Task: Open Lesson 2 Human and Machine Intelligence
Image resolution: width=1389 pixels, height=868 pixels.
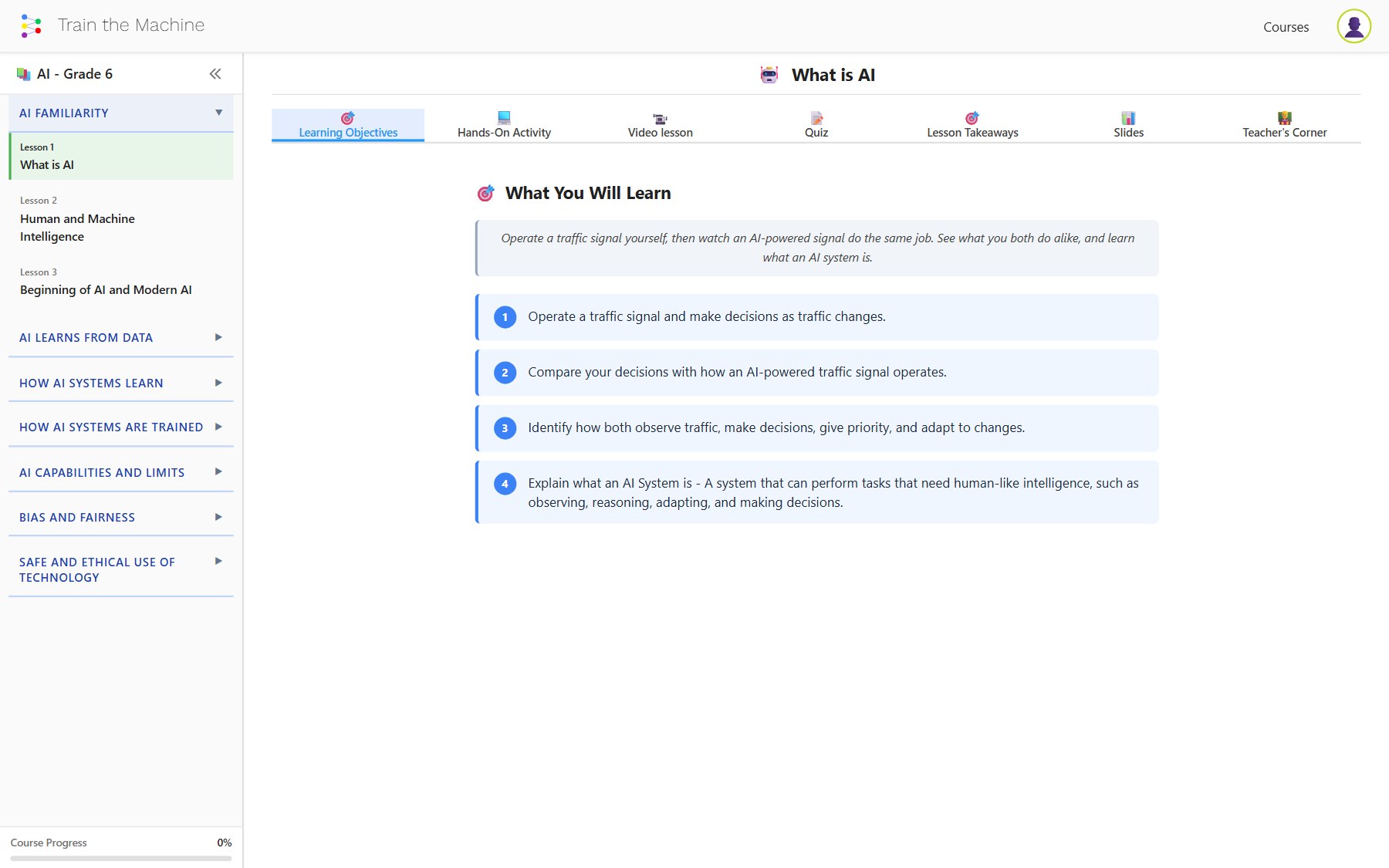Action: pos(121,219)
